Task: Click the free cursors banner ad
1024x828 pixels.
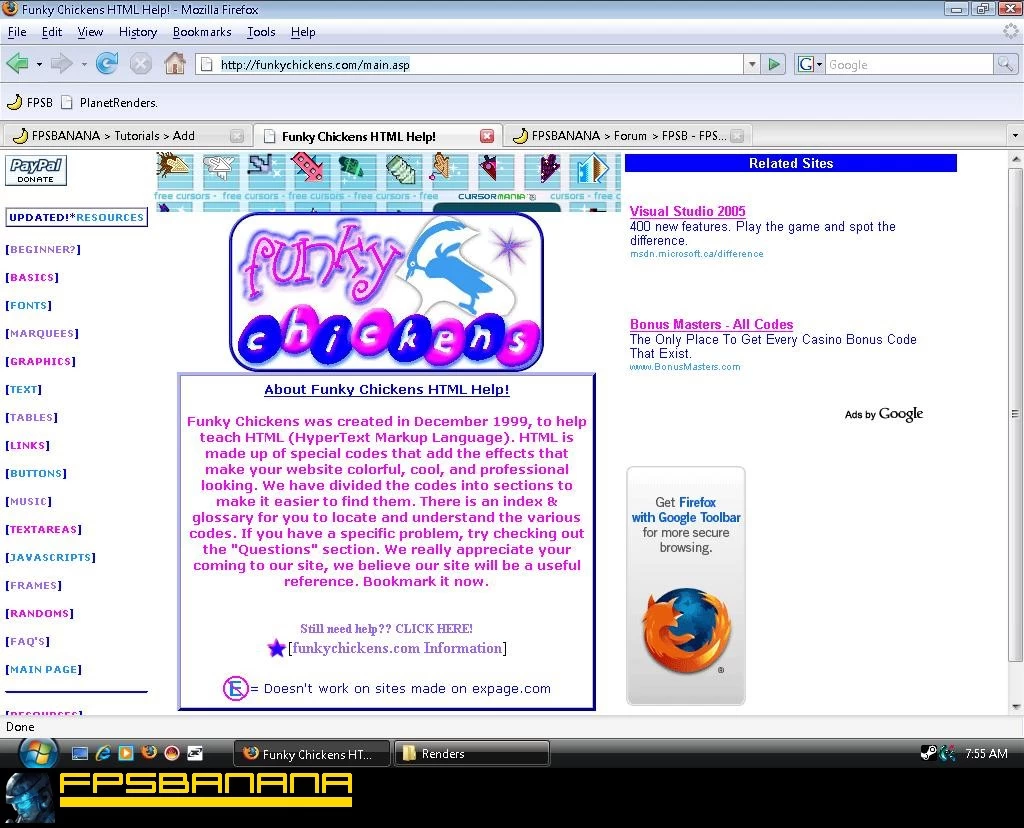Action: (x=387, y=182)
